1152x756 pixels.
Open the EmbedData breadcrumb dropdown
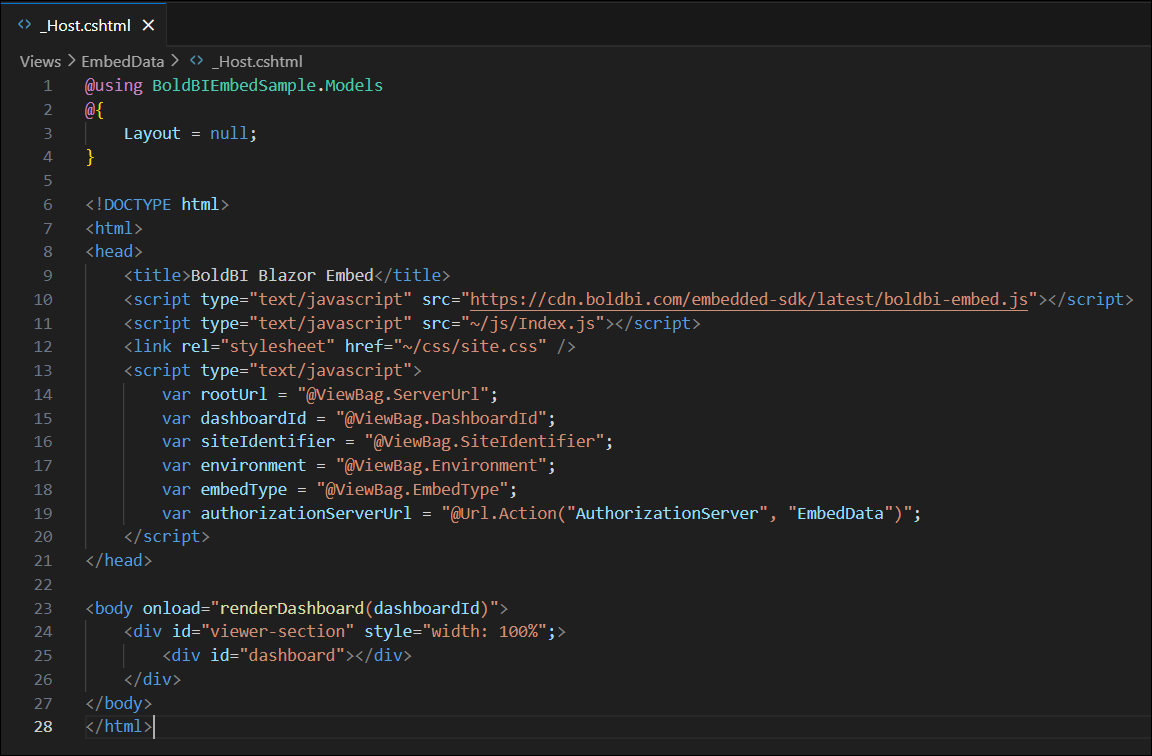point(122,61)
